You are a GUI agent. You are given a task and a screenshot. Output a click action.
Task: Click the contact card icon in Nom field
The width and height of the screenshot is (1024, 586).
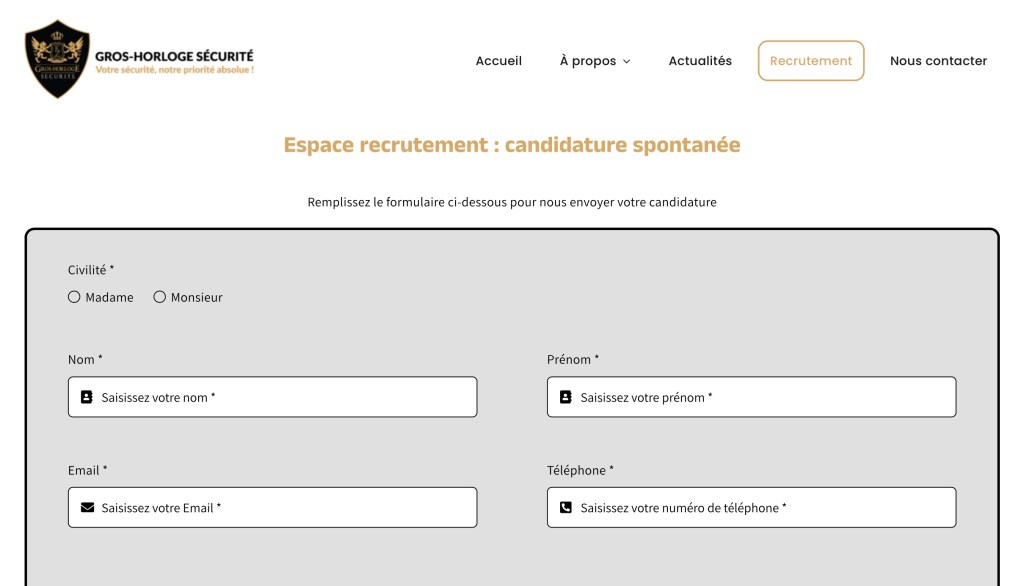[87, 397]
